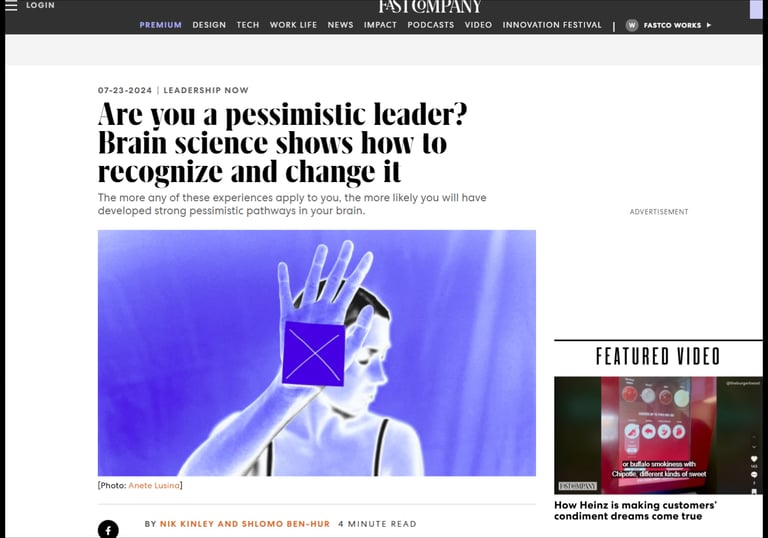Click author names Nik Kinley and Shlomo Ben-Hur
This screenshot has width=768, height=538.
tap(245, 524)
